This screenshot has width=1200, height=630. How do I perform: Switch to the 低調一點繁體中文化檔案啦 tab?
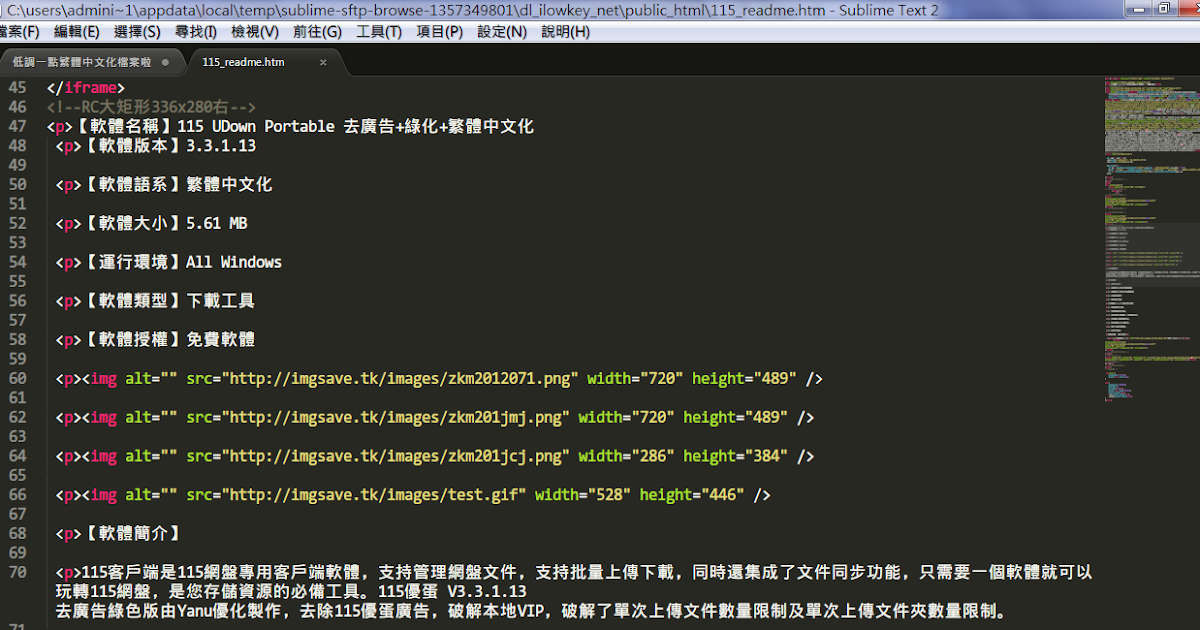click(82, 62)
